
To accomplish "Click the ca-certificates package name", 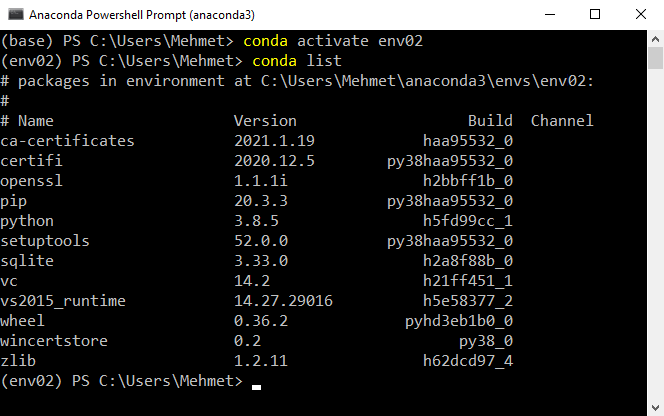I will coord(67,141).
